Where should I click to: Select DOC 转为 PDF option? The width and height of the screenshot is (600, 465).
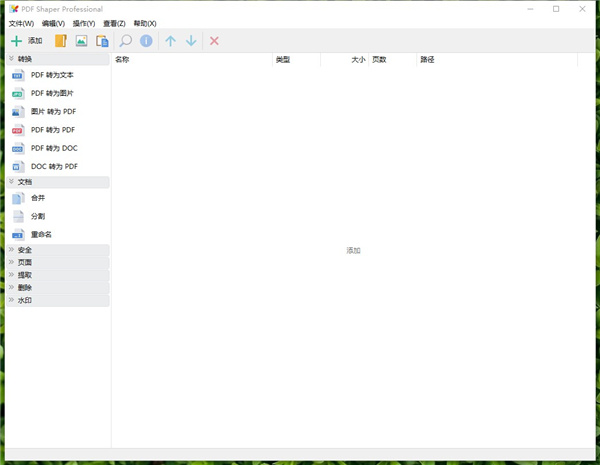pos(54,166)
